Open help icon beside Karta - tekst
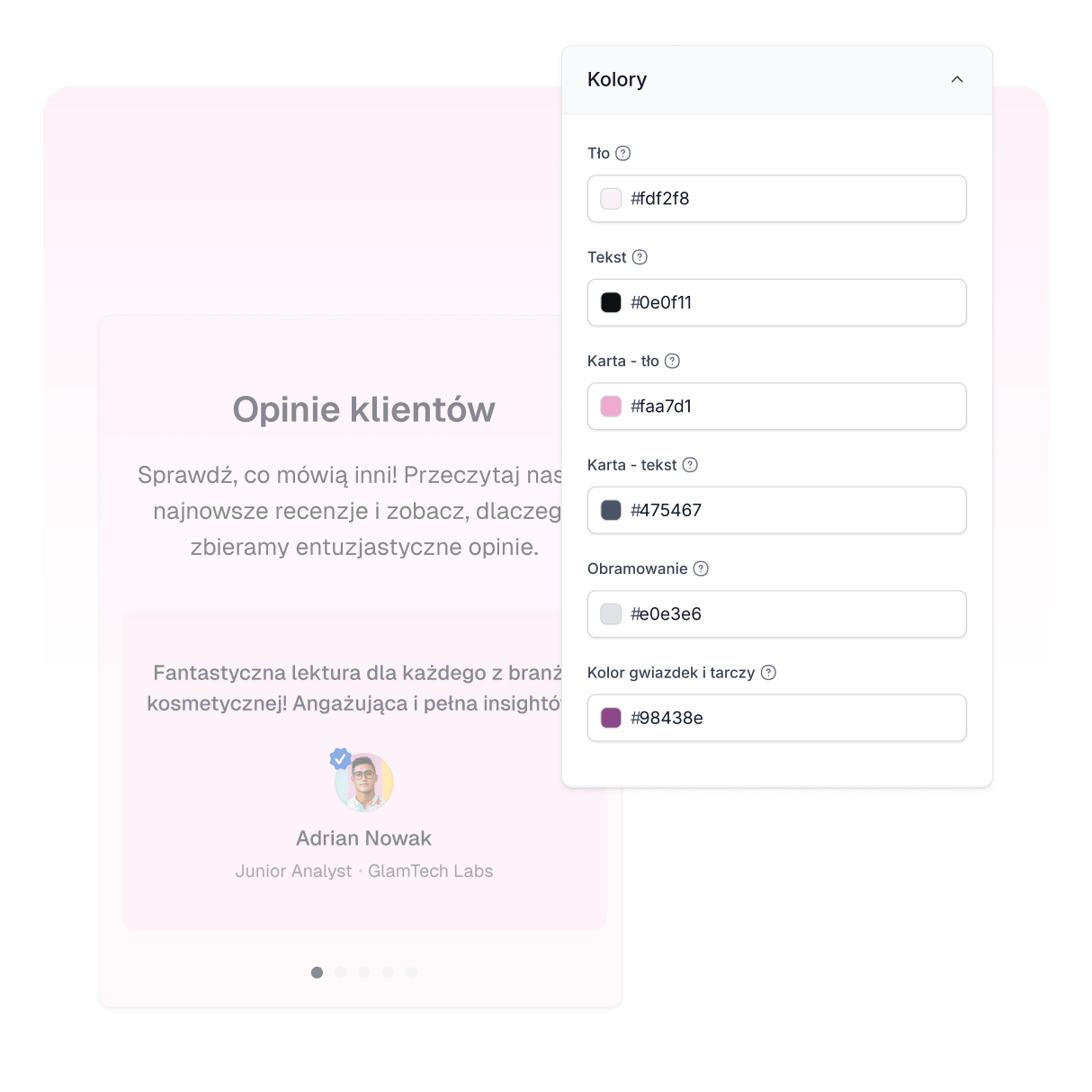The image size is (1092, 1092). [690, 465]
